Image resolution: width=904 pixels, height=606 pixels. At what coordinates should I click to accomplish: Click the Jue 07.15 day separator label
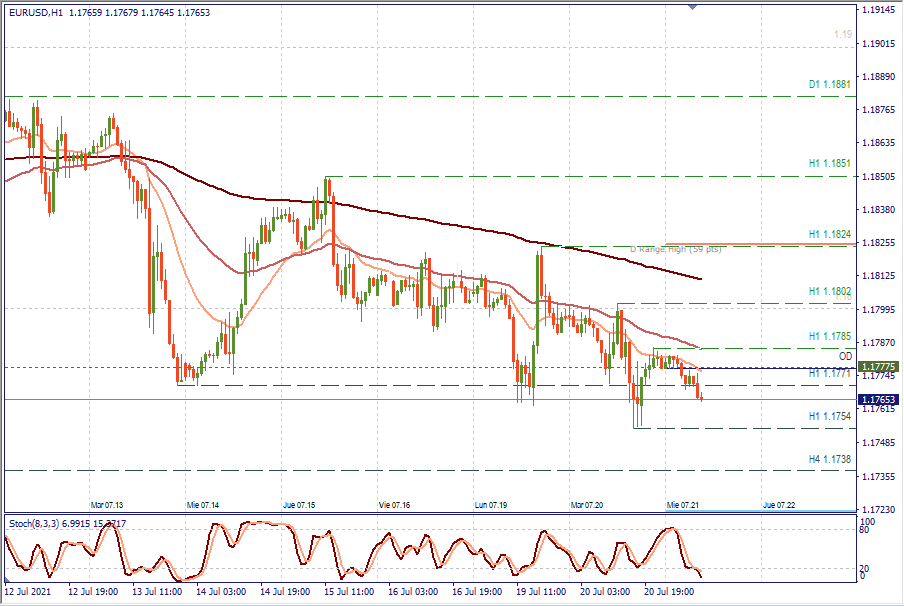(299, 505)
